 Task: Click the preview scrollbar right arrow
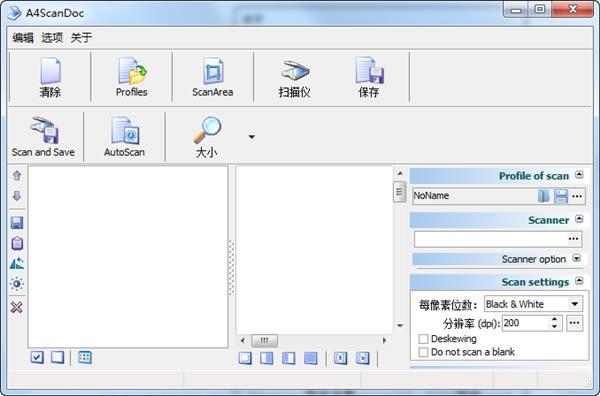[385, 340]
